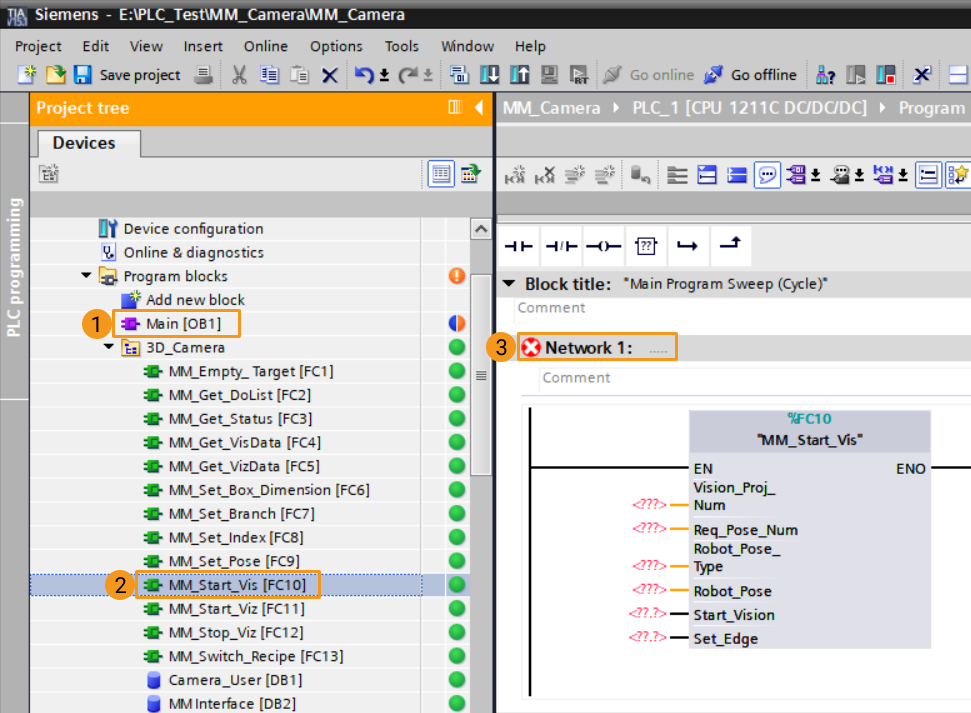Insert an output coil instruction

pyautogui.click(x=603, y=245)
